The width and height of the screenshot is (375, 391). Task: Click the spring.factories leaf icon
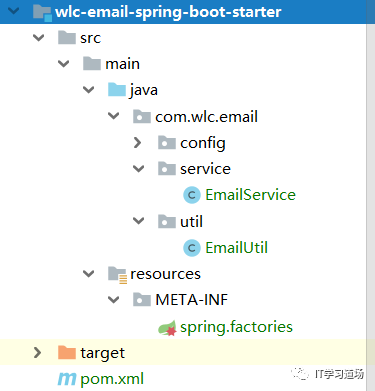click(167, 328)
